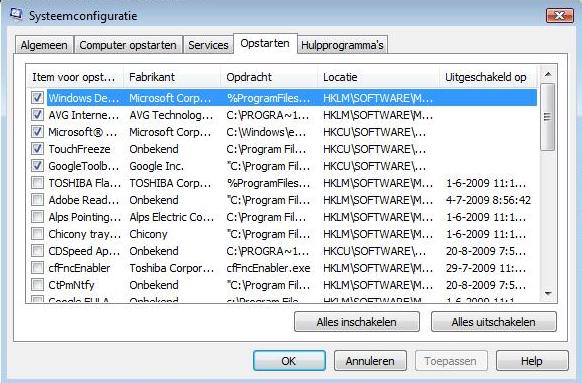This screenshot has height=383, width=582.
Task: Toggle the Microsoft® startup item checkbox
Action: tap(37, 132)
